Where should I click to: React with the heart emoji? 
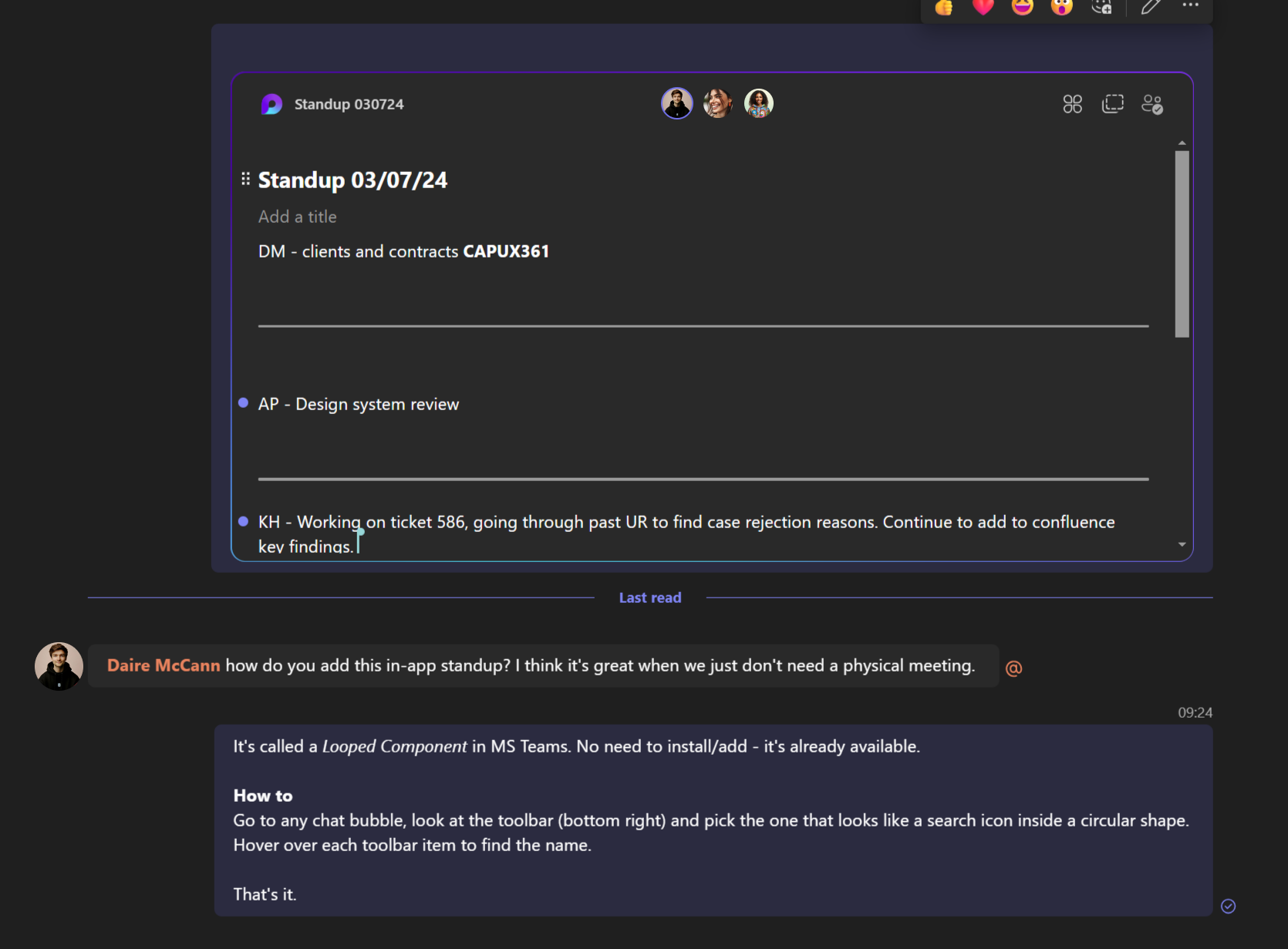click(x=983, y=7)
